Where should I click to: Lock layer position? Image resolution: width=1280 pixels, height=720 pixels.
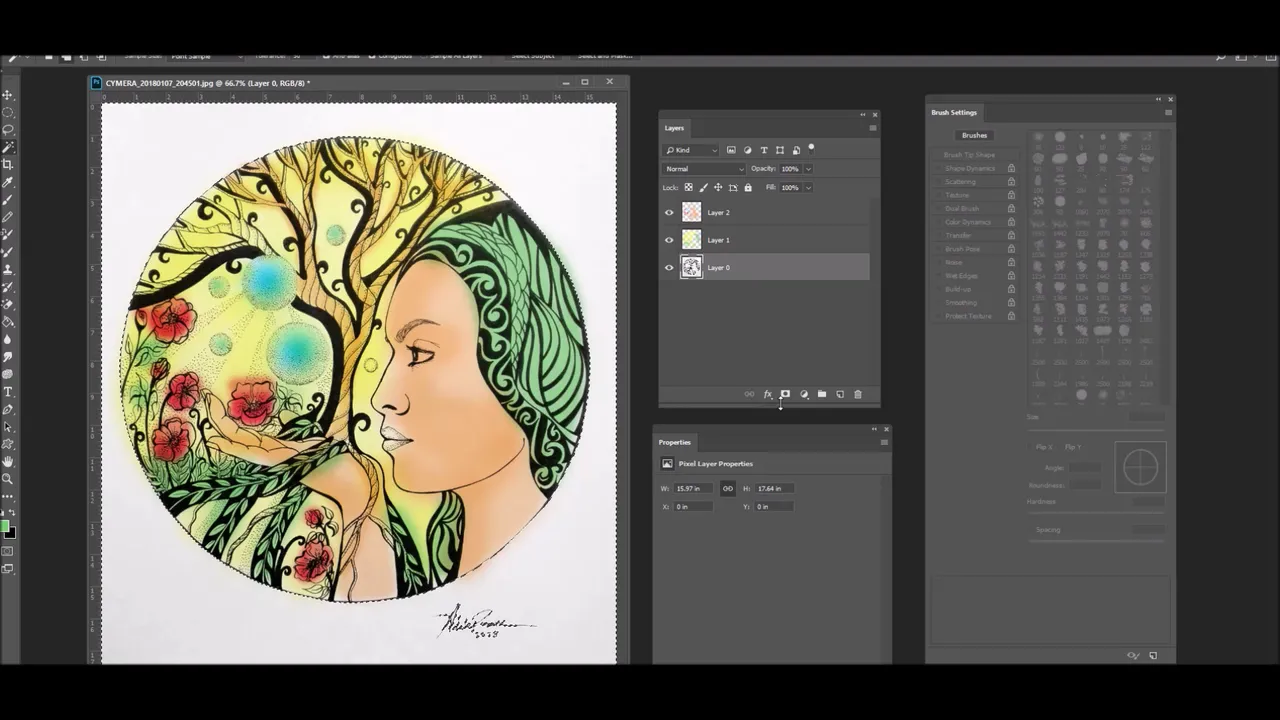click(x=718, y=187)
